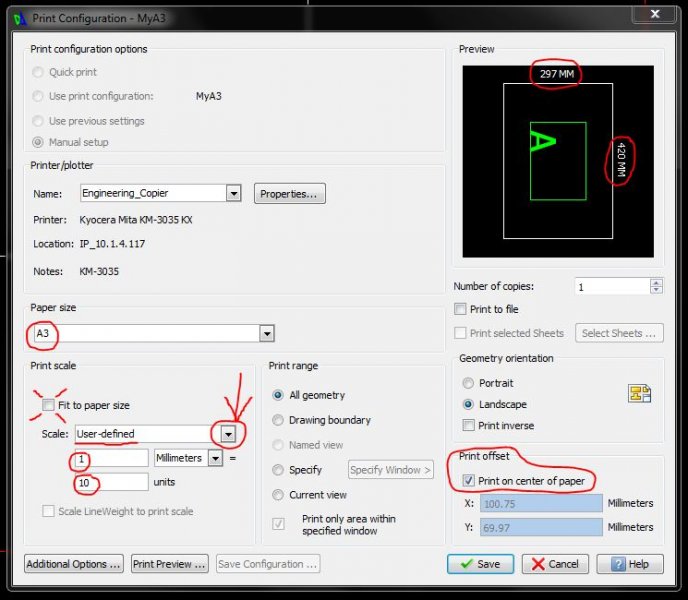Click the Specify Window button
This screenshot has height=600, width=688.
(x=391, y=470)
